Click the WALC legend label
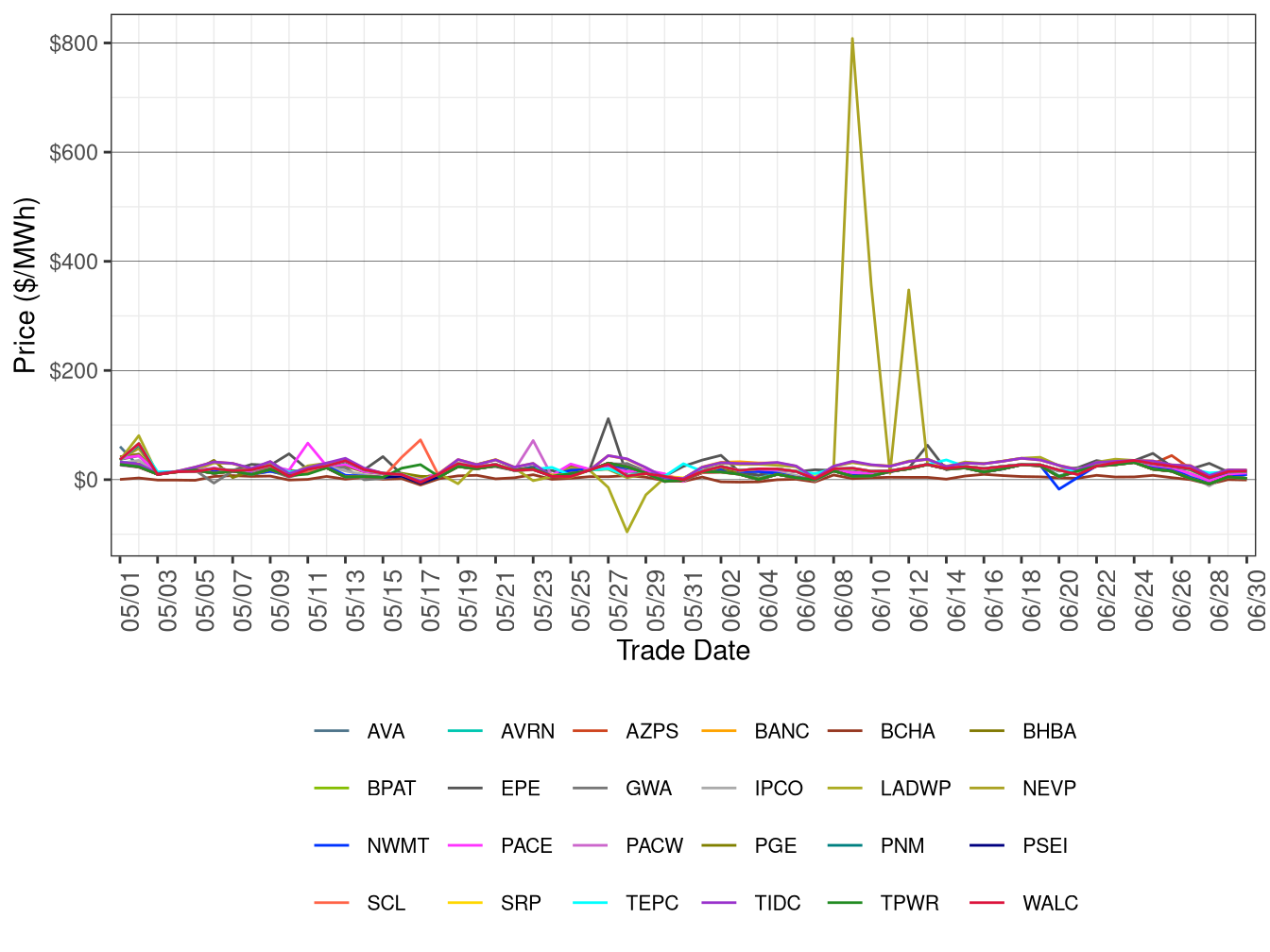Viewport: 1270px width, 952px height. [1050, 904]
